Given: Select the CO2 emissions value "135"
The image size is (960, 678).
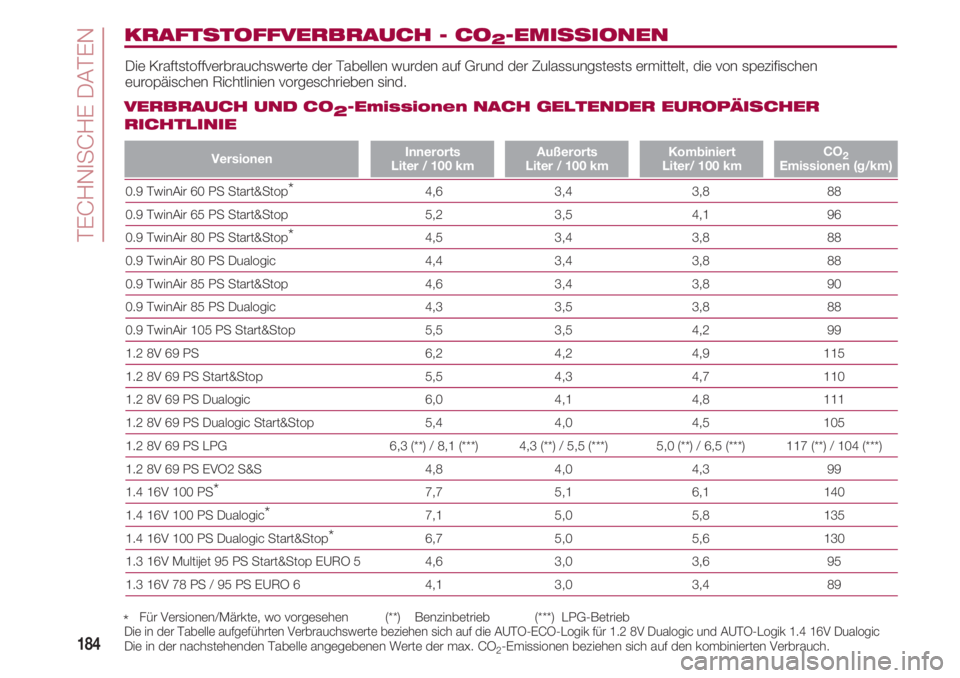Looking at the screenshot, I should [834, 516].
